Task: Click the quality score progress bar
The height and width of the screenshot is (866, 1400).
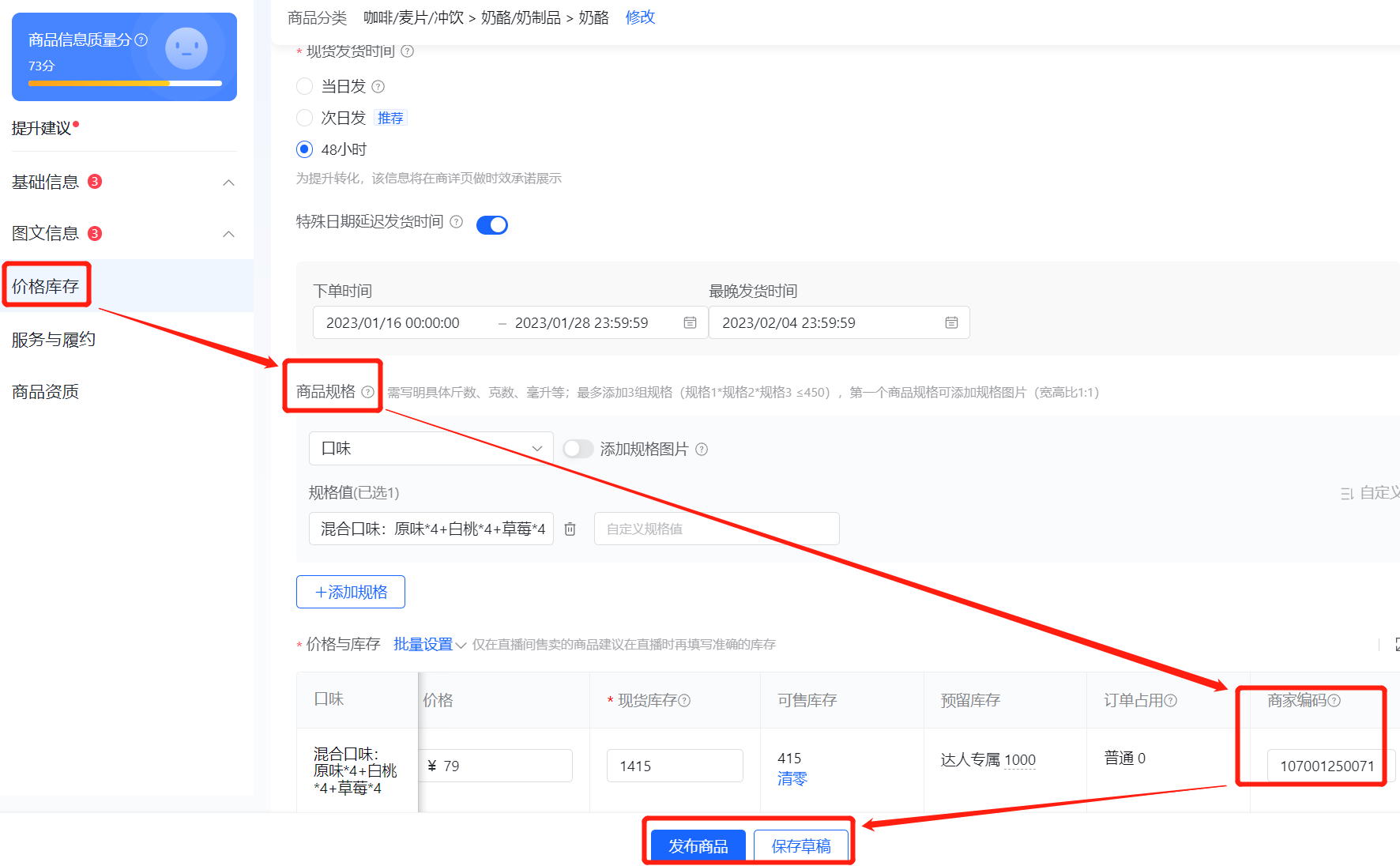Action: pos(125,83)
